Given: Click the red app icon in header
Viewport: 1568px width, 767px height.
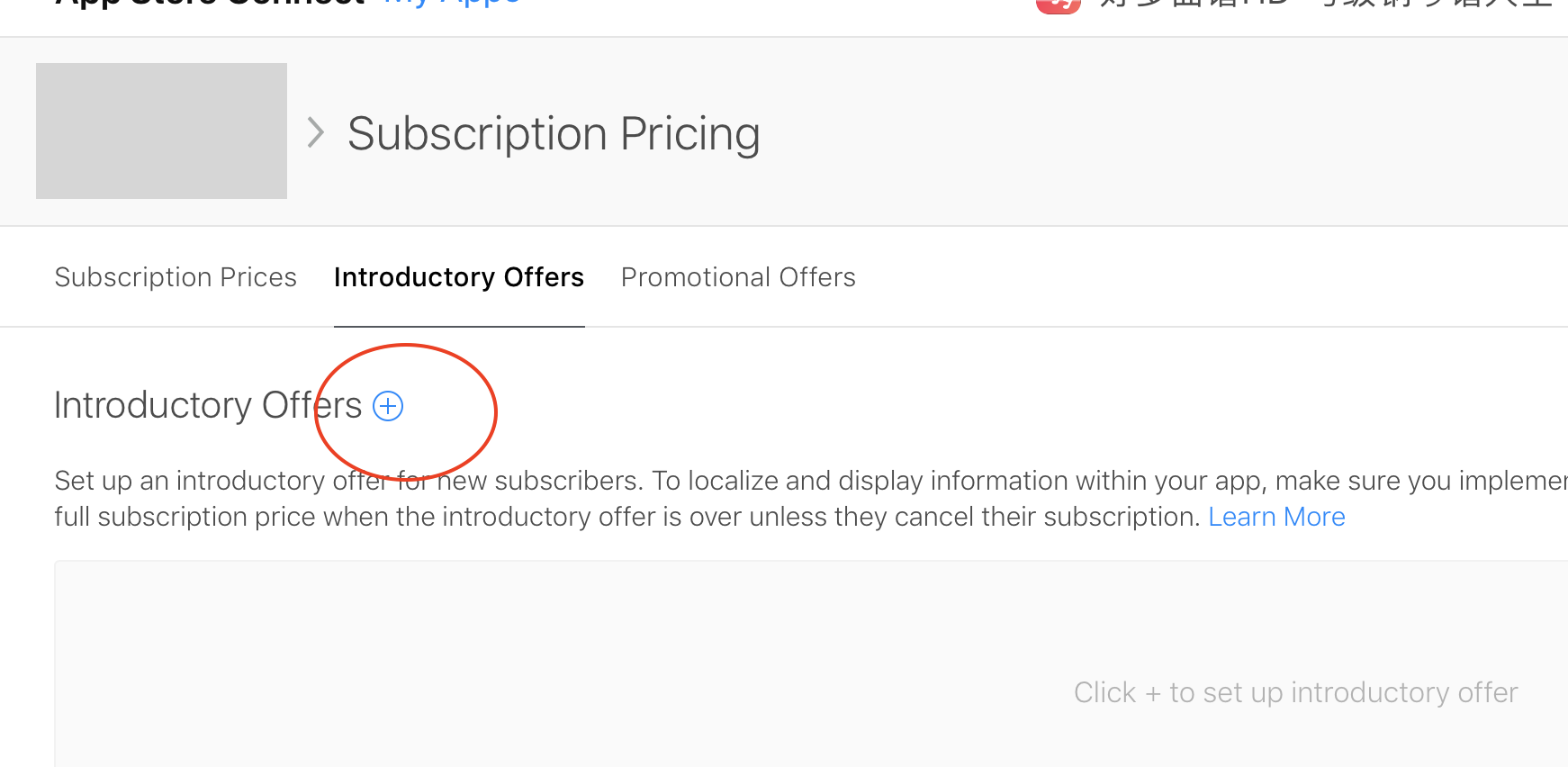Looking at the screenshot, I should click(x=1058, y=5).
